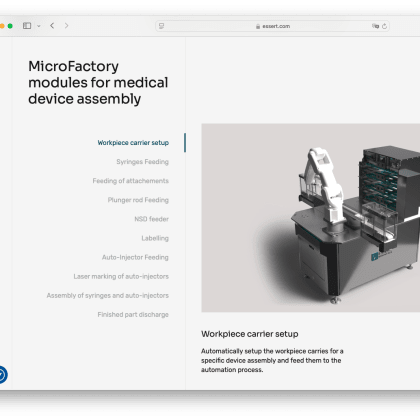Open the page reader icon in address bar
The image size is (420, 420).
coord(161,26)
